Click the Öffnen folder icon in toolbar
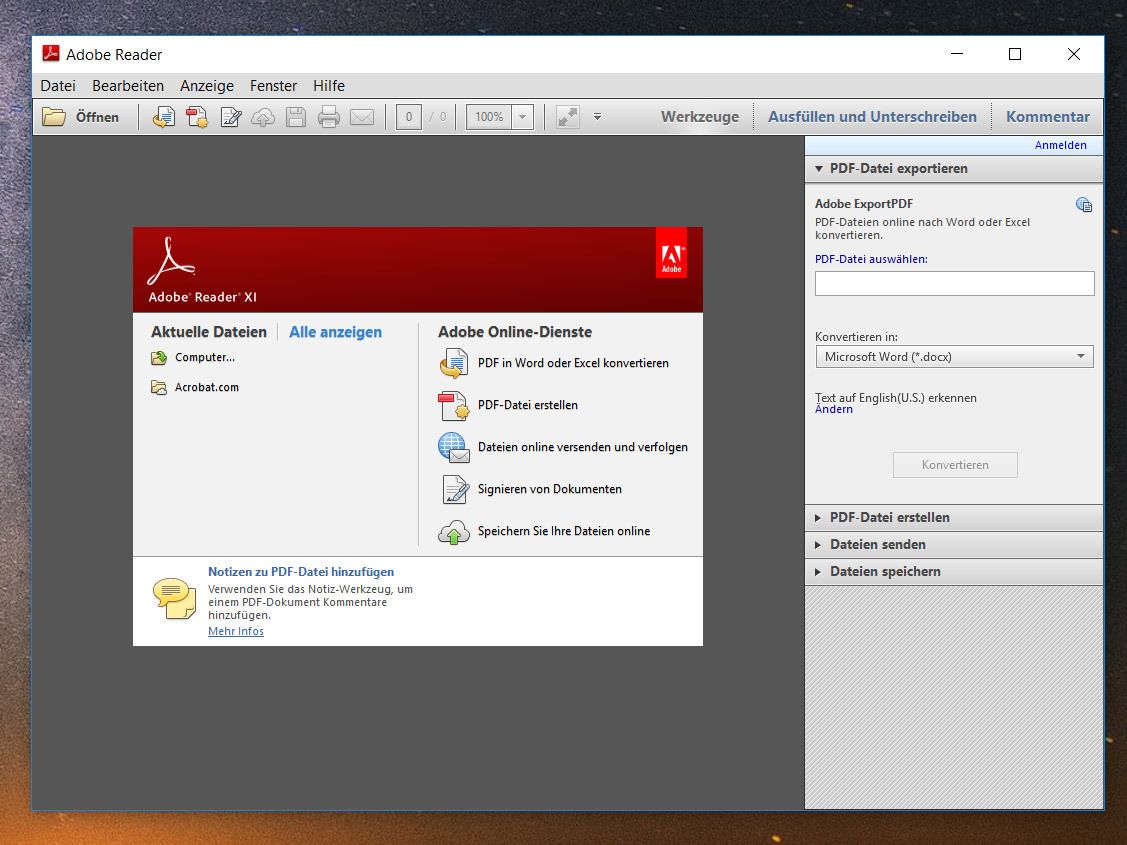The width and height of the screenshot is (1127, 845). 54,116
